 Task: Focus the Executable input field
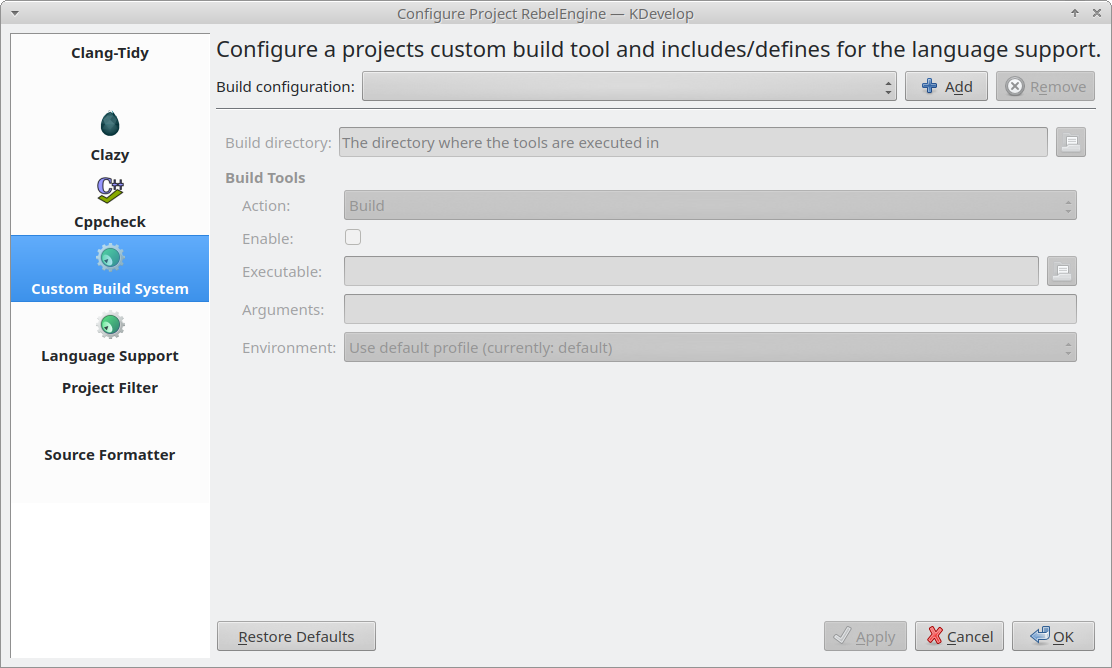(691, 272)
